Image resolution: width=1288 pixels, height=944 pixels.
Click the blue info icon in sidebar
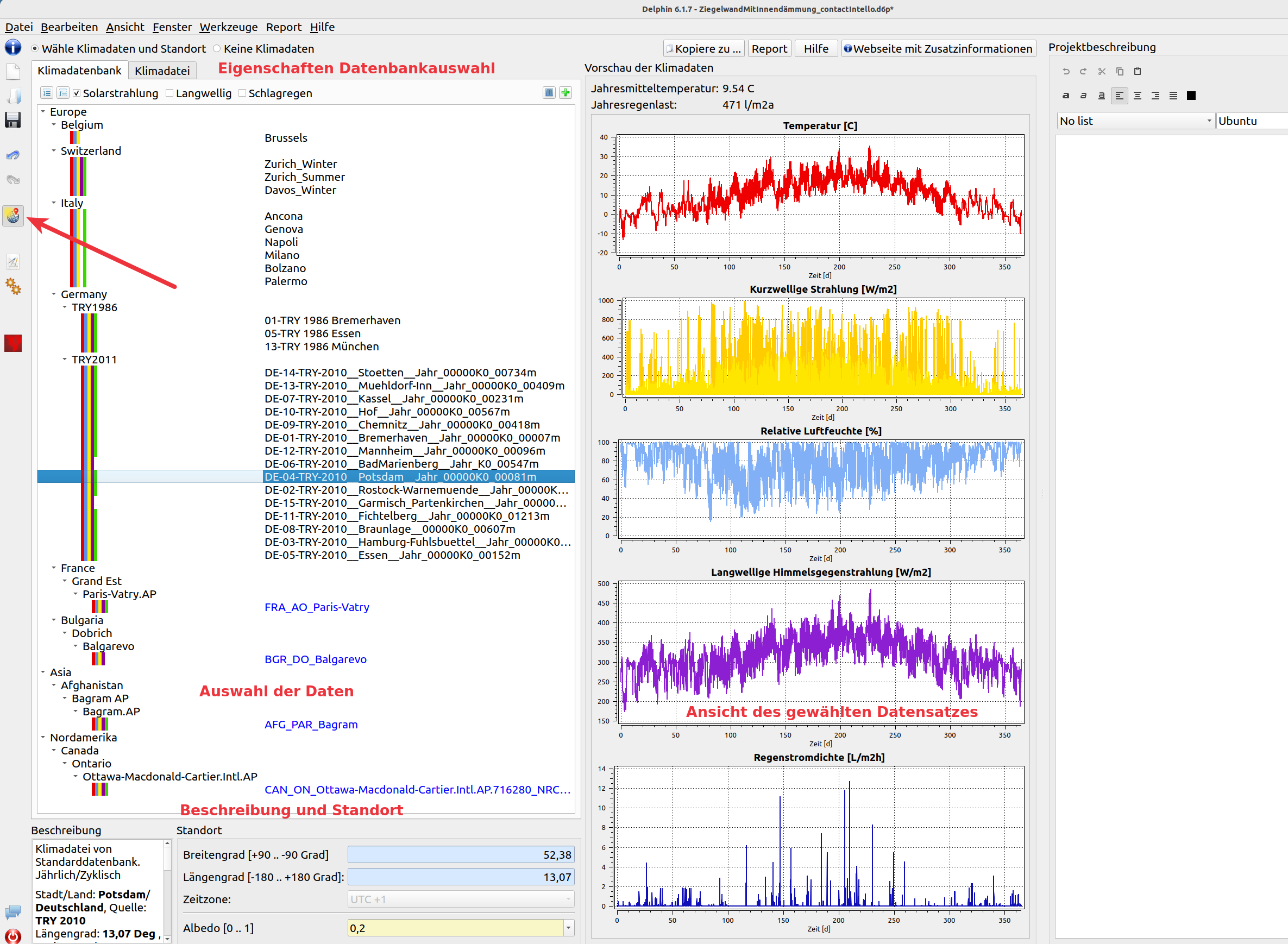point(12,47)
